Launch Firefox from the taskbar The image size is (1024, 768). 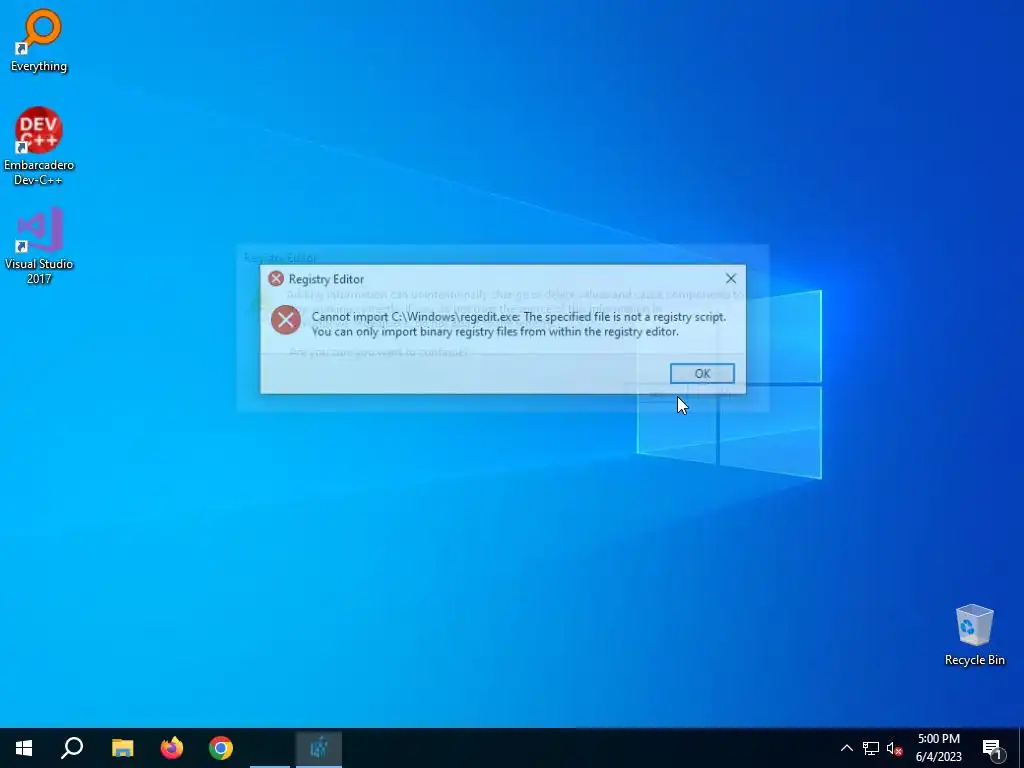172,748
